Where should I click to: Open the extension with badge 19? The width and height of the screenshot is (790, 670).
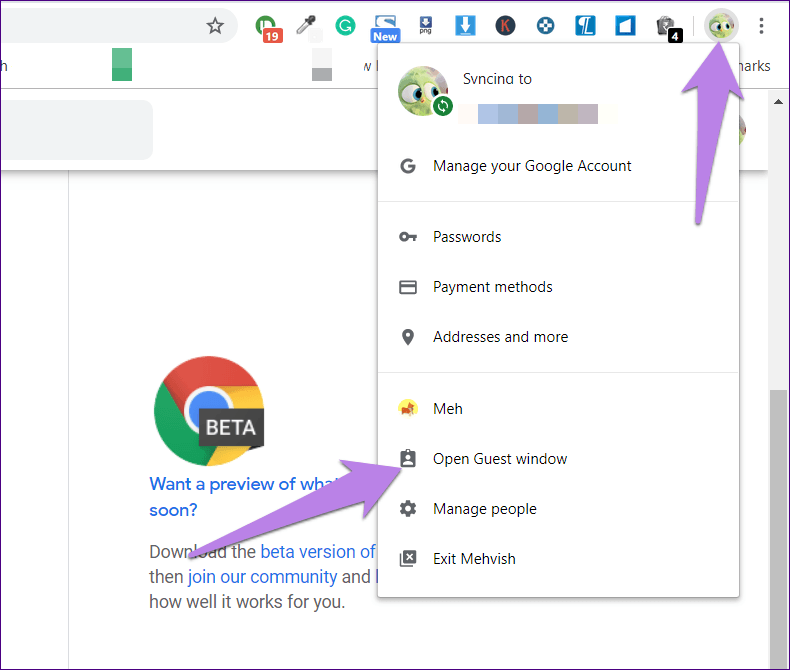coord(267,26)
